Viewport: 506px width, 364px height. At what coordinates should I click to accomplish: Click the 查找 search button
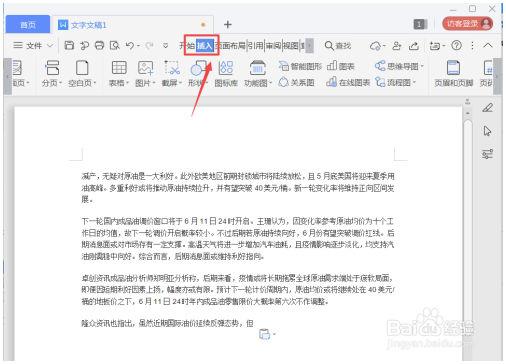[x=338, y=45]
